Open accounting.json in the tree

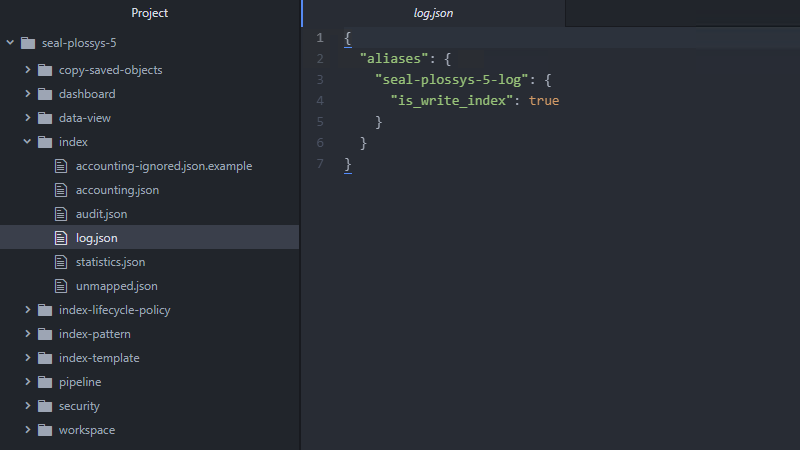pyautogui.click(x=117, y=190)
